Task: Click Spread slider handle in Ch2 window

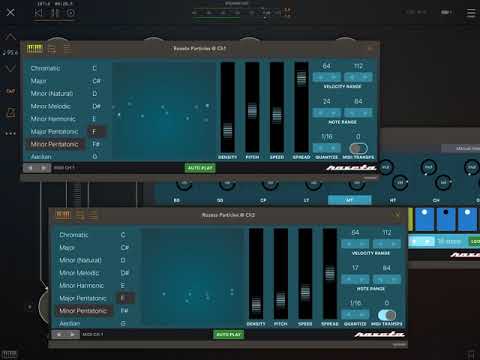Action: pyautogui.click(x=330, y=273)
